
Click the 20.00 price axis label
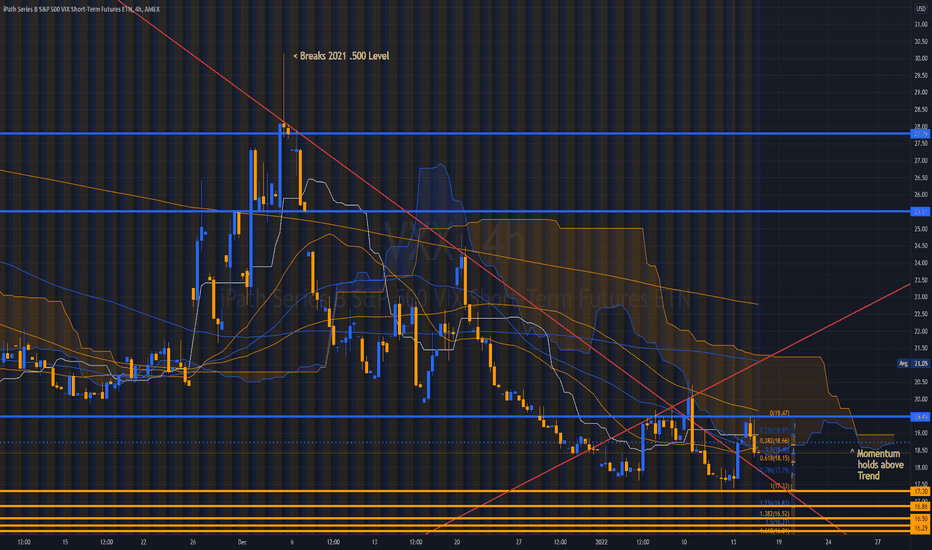921,399
